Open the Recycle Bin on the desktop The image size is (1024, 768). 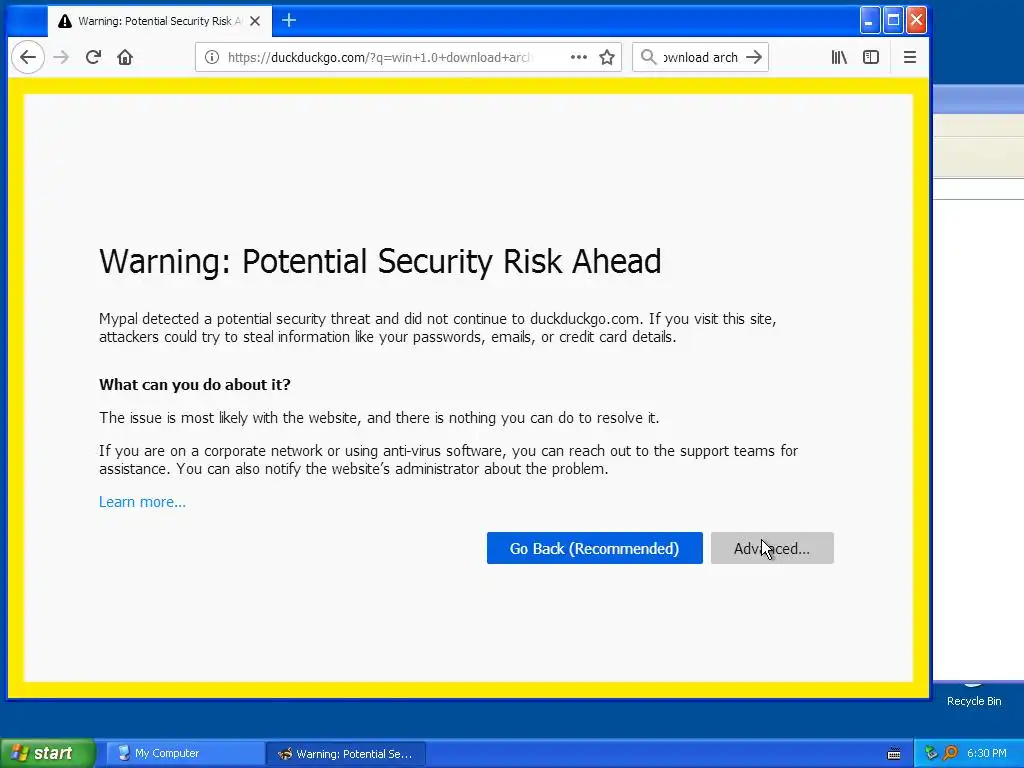(x=974, y=694)
